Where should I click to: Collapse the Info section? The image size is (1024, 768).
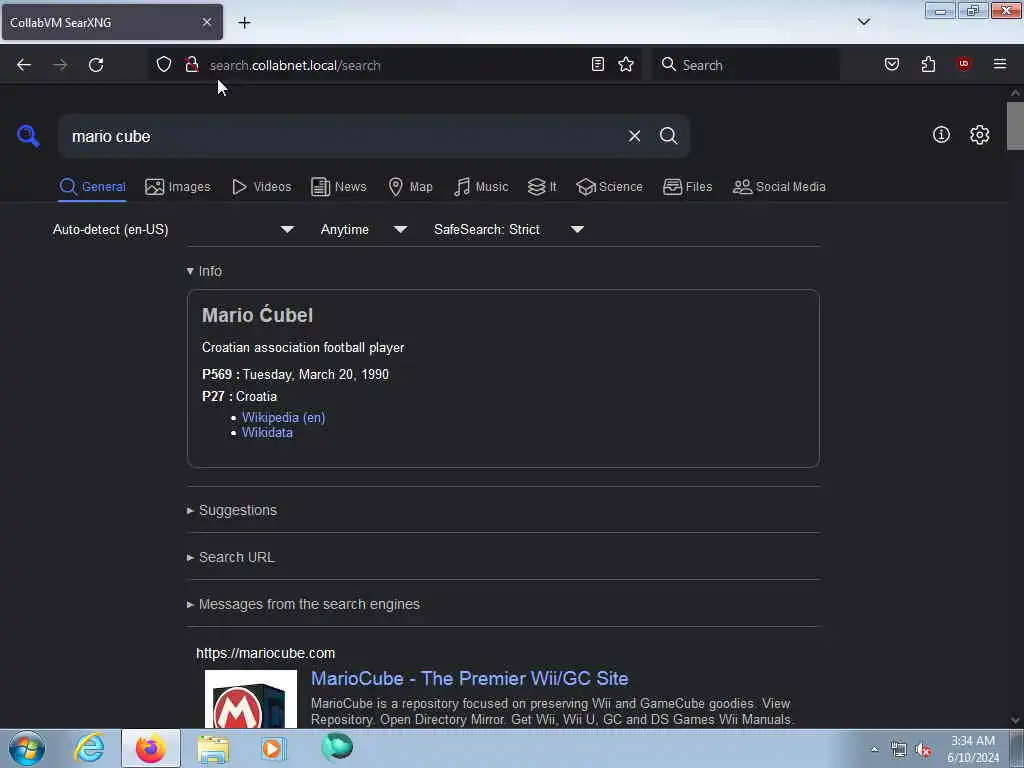(204, 271)
